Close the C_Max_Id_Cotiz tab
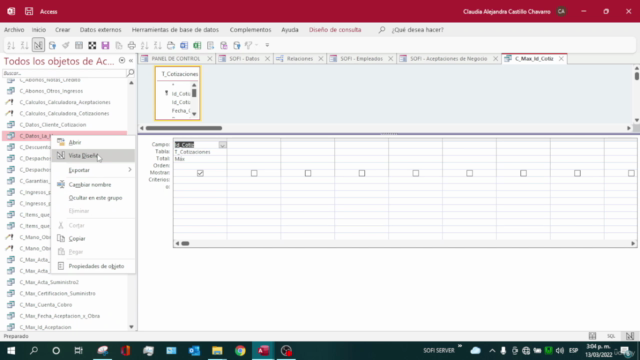 pos(561,59)
